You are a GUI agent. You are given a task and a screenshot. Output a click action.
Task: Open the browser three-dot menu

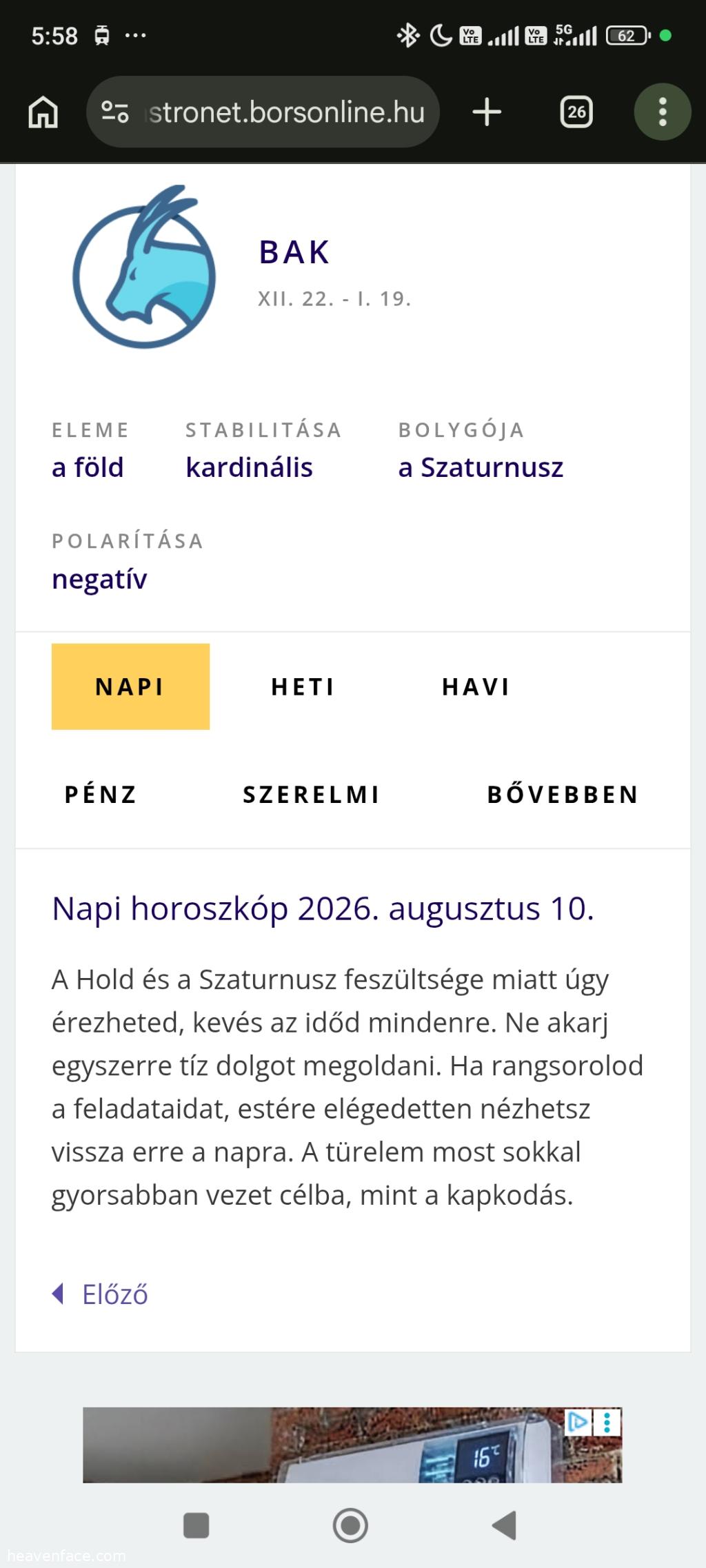[x=663, y=112]
